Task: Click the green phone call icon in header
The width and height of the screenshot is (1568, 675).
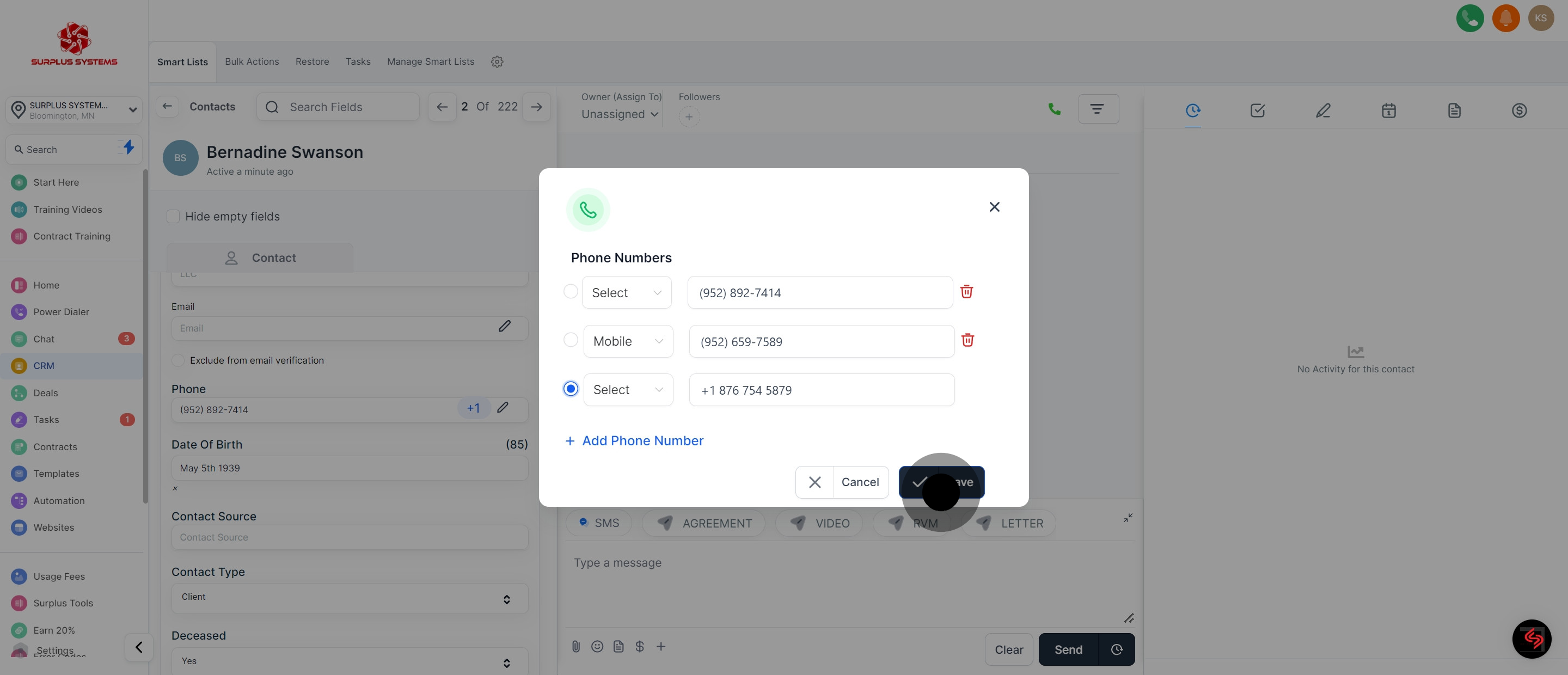Action: 1469,19
